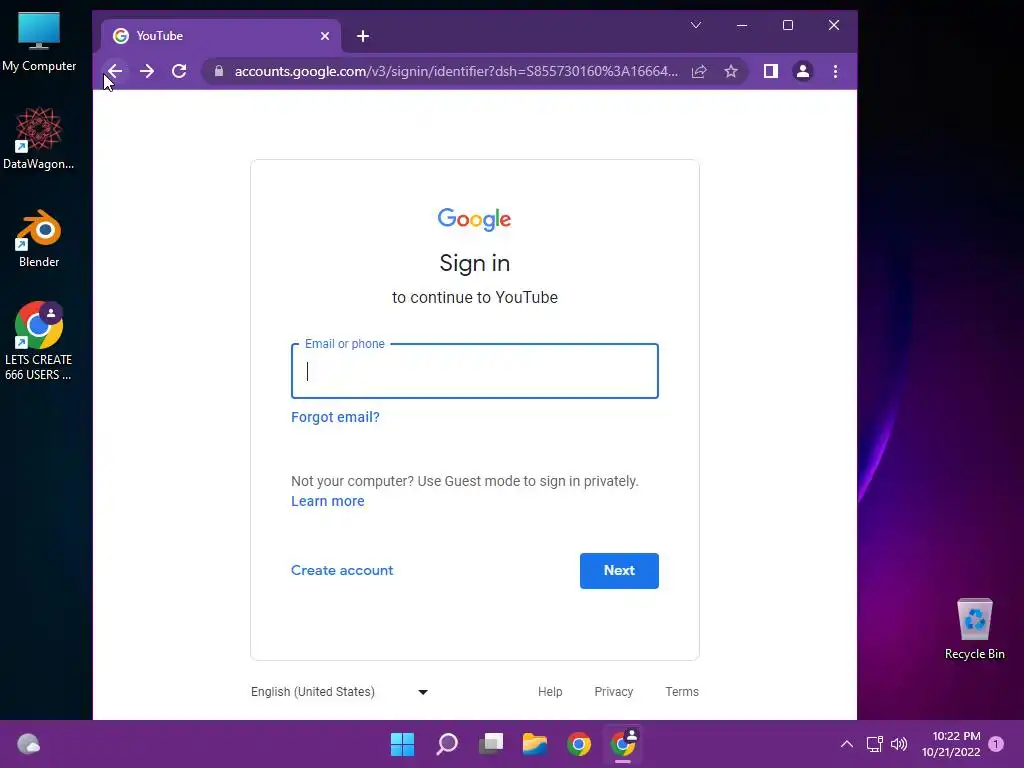Click Create account
This screenshot has width=1024, height=768.
tap(342, 570)
